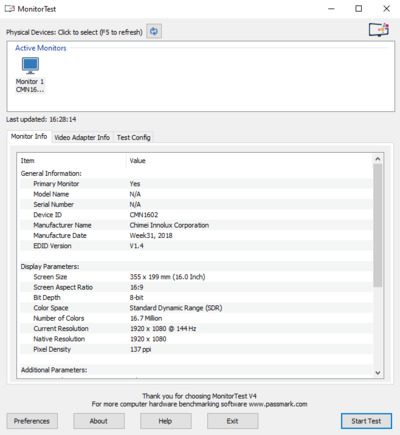Click the About button
This screenshot has height=435, width=400.
coord(99,421)
